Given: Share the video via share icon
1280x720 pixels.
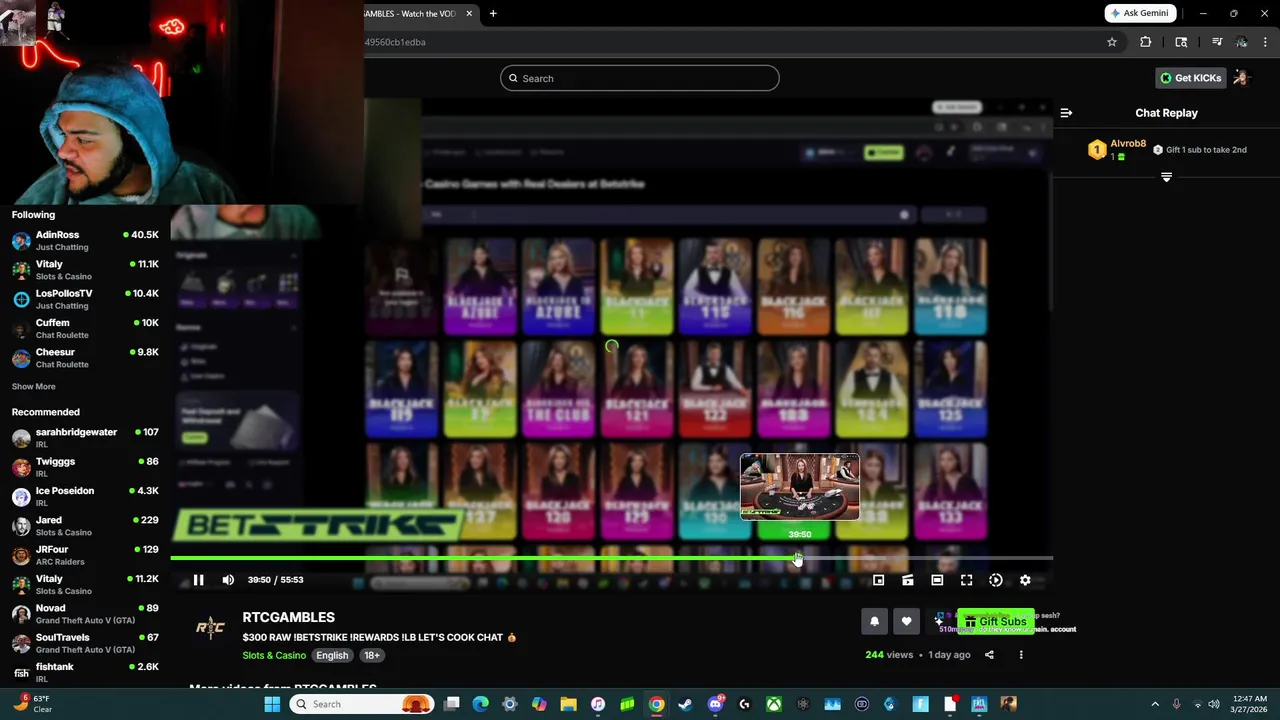Looking at the screenshot, I should coord(989,655).
